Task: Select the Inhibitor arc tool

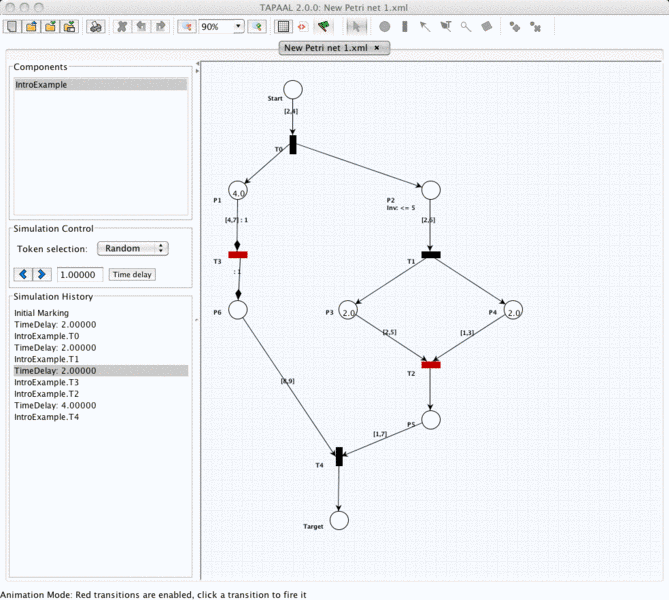Action: [x=465, y=27]
